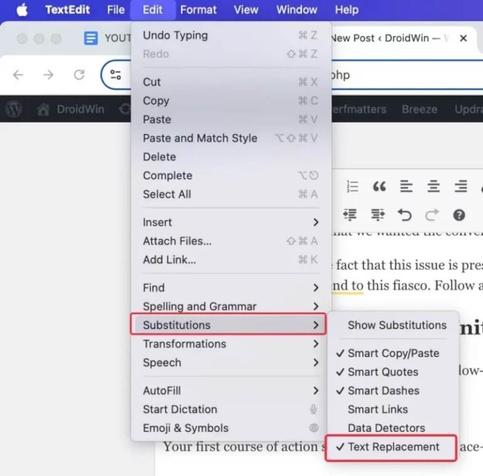Click the editor redo arrow
483x476 pixels.
432,215
